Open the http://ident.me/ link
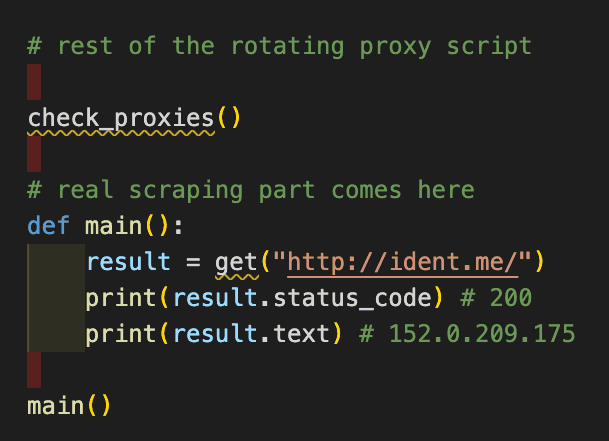609x441 pixels. [x=403, y=262]
